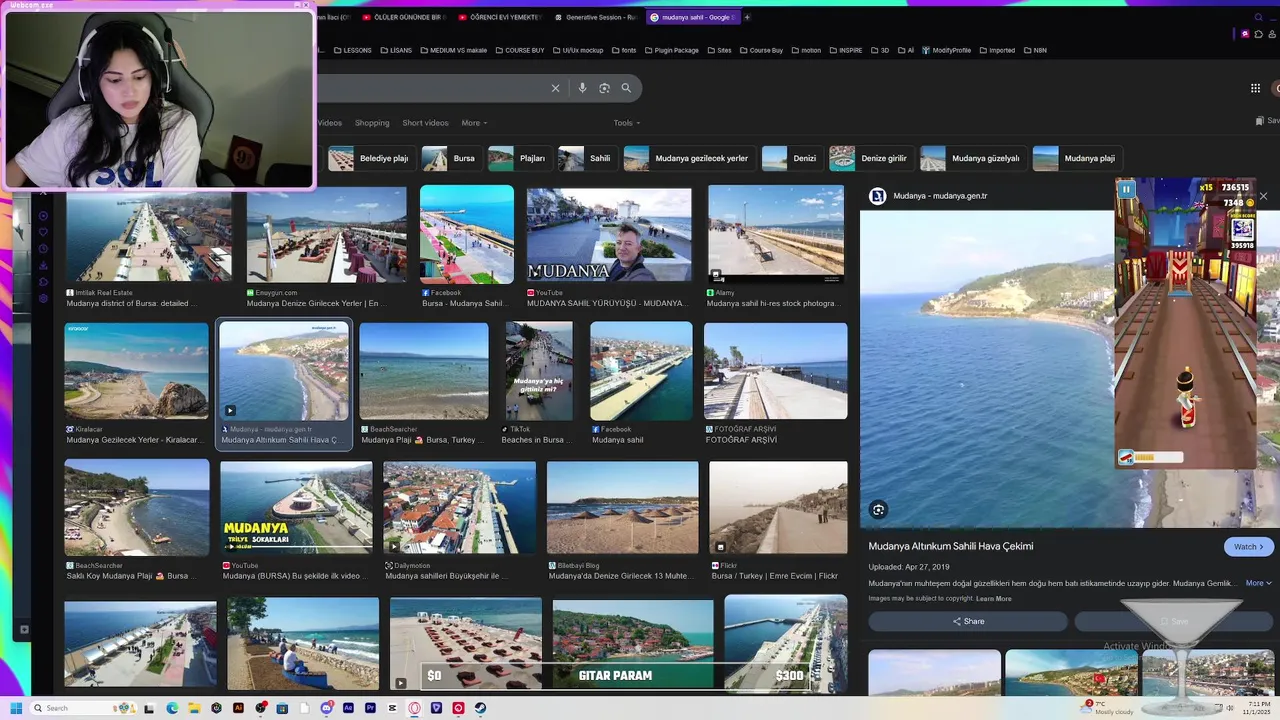Open Windows Start menu
The height and width of the screenshot is (720, 1280).
pos(16,708)
